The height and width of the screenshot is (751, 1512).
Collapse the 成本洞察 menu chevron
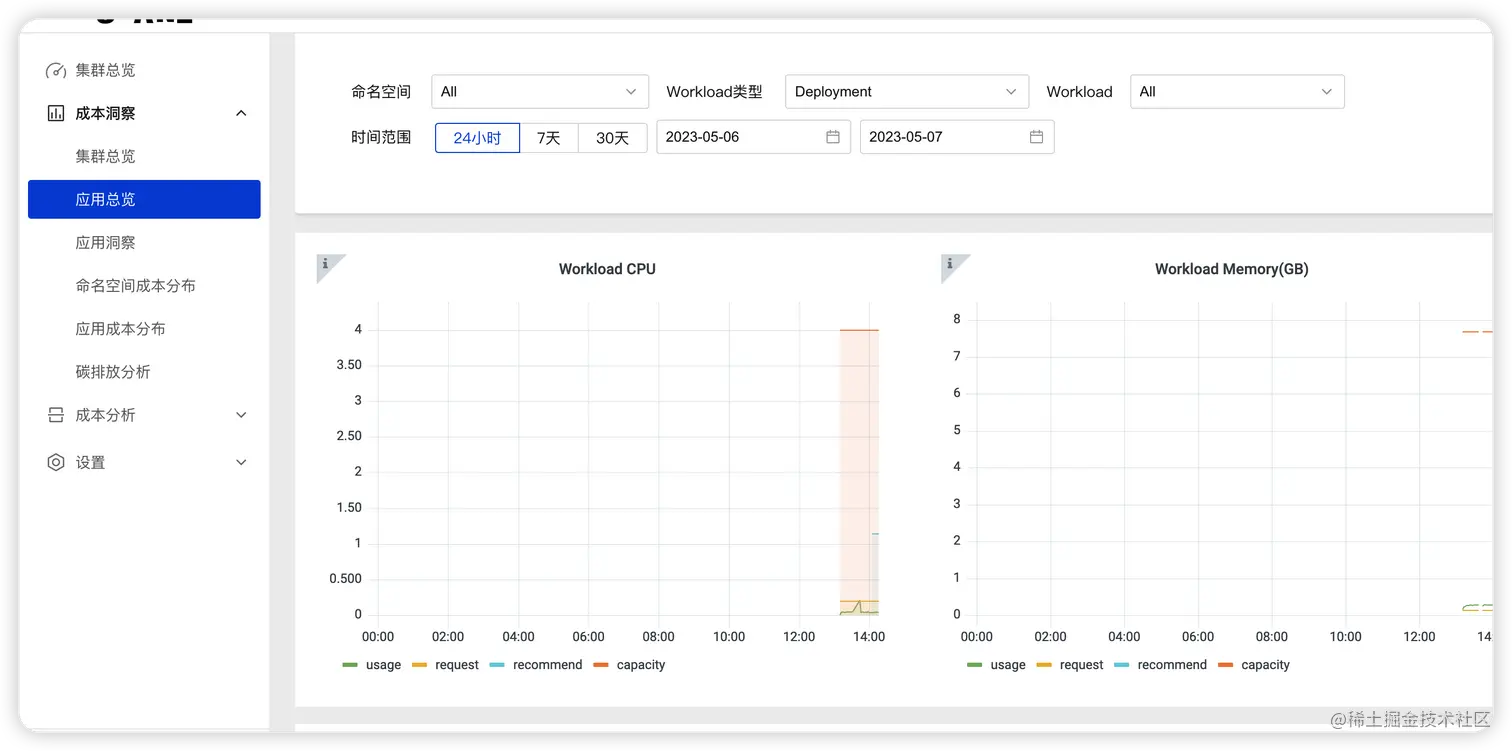[x=241, y=113]
